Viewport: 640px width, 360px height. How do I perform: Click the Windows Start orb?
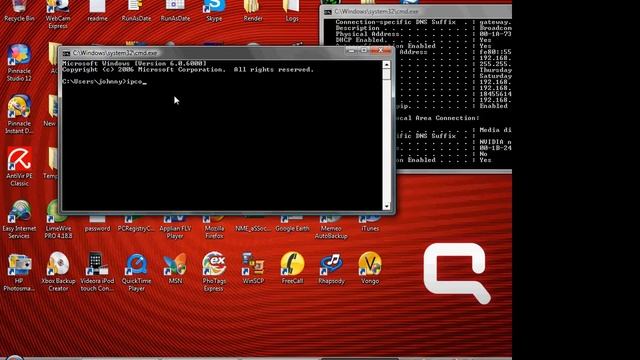(15, 358)
